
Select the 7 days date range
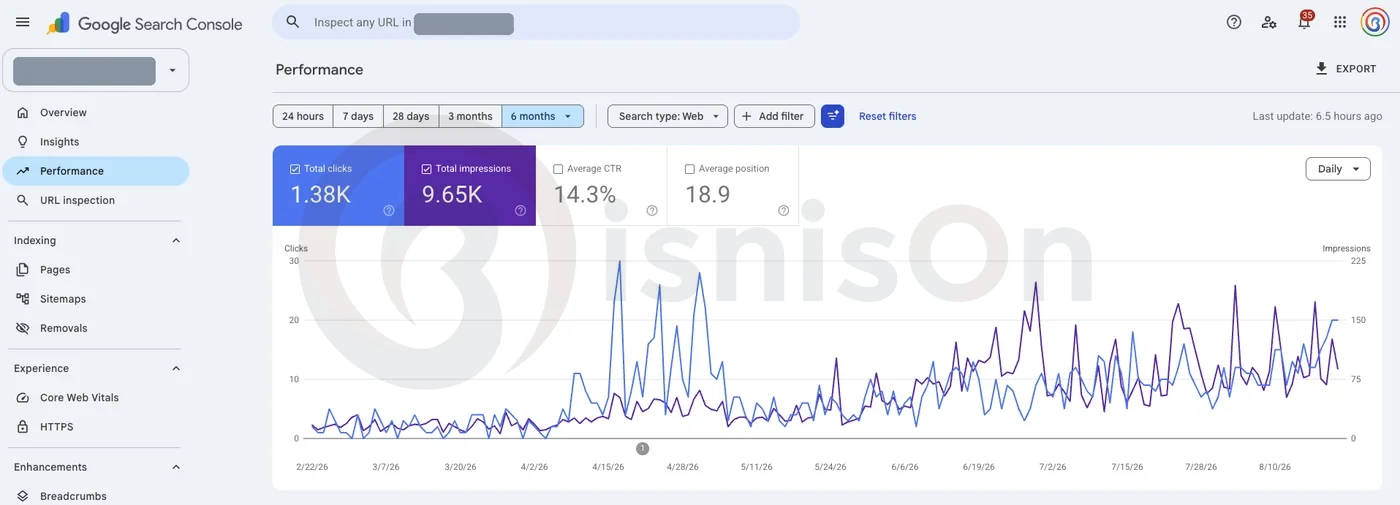(x=358, y=116)
